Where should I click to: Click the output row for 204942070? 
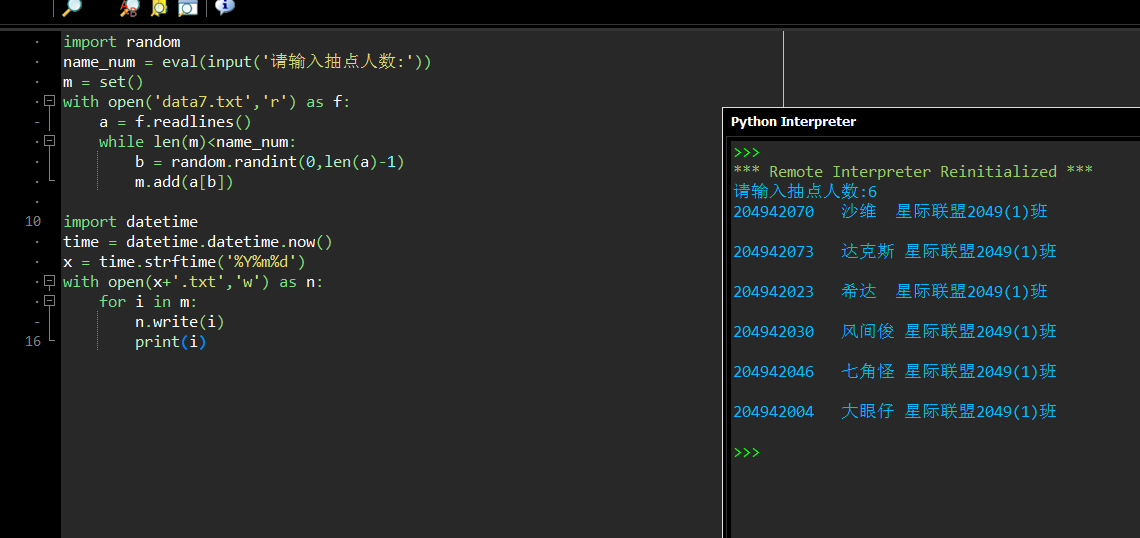pyautogui.click(x=890, y=211)
